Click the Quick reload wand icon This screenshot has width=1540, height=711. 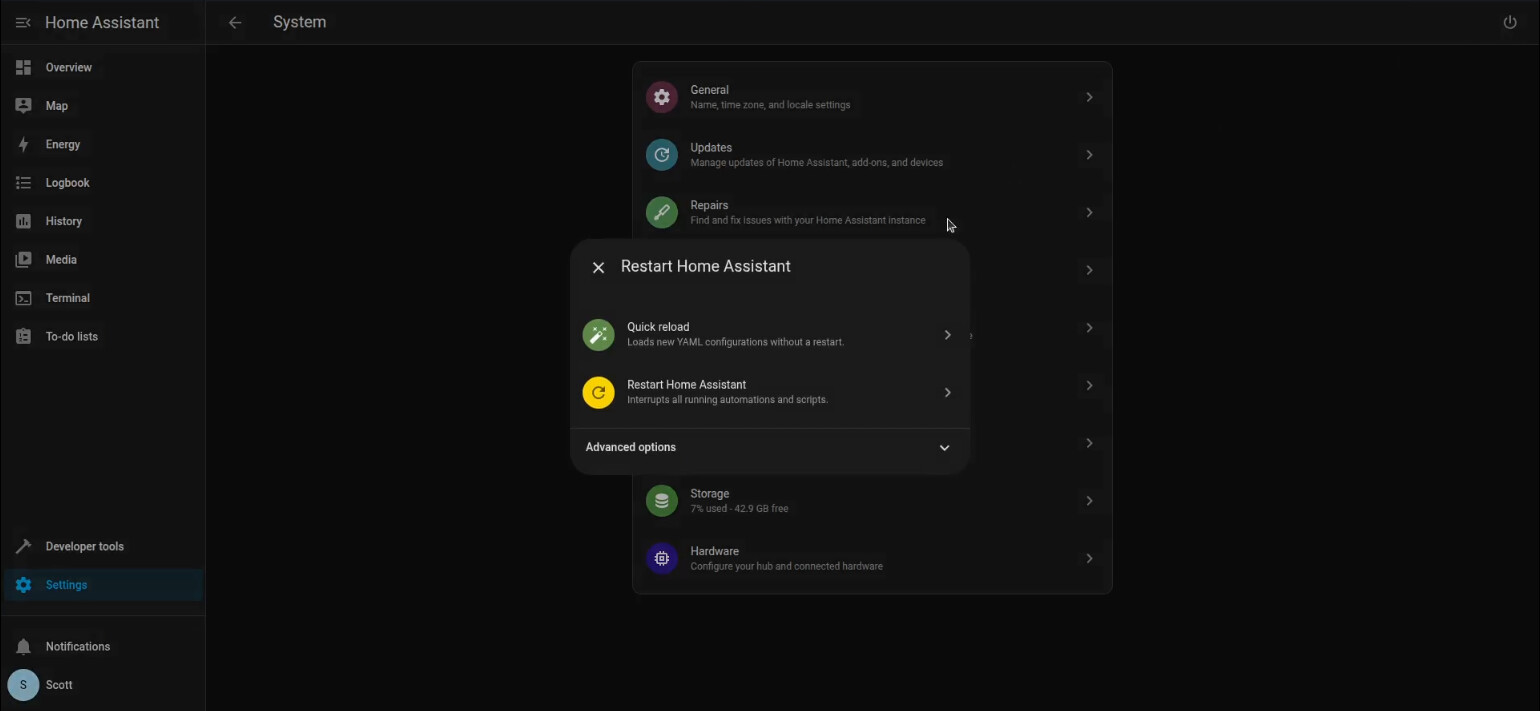click(598, 335)
